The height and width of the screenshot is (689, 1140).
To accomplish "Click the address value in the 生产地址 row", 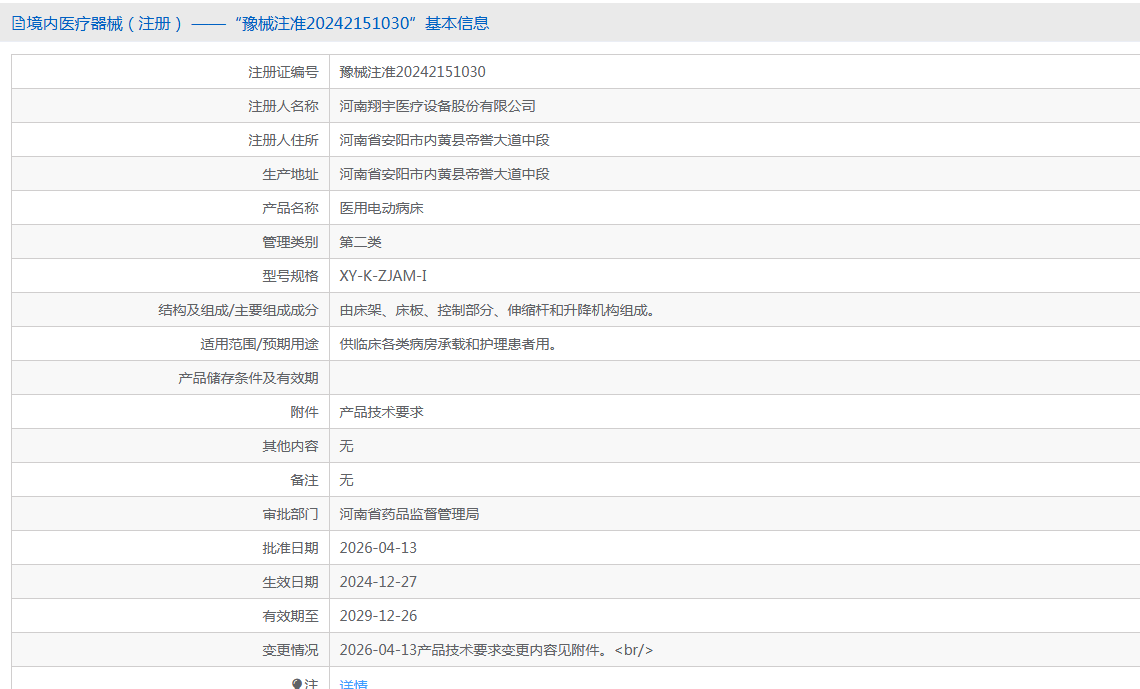I will (x=444, y=174).
